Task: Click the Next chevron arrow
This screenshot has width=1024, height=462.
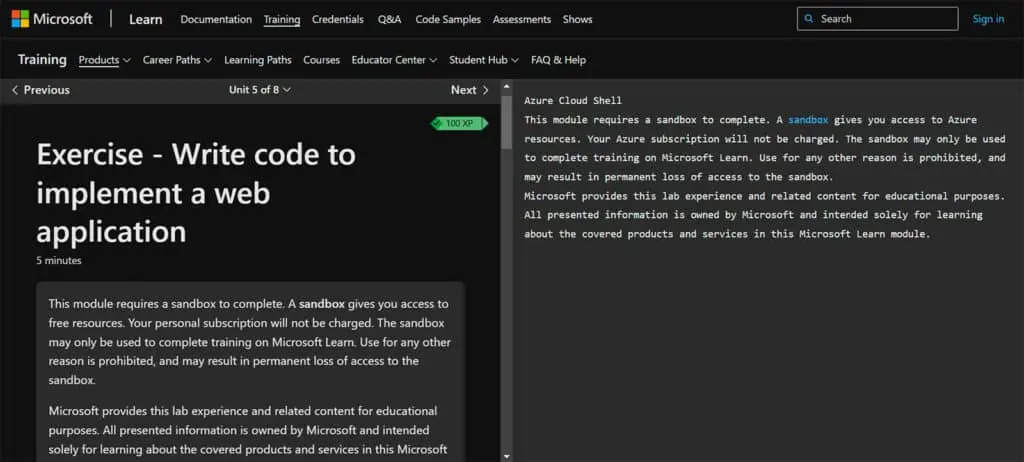Action: point(485,90)
